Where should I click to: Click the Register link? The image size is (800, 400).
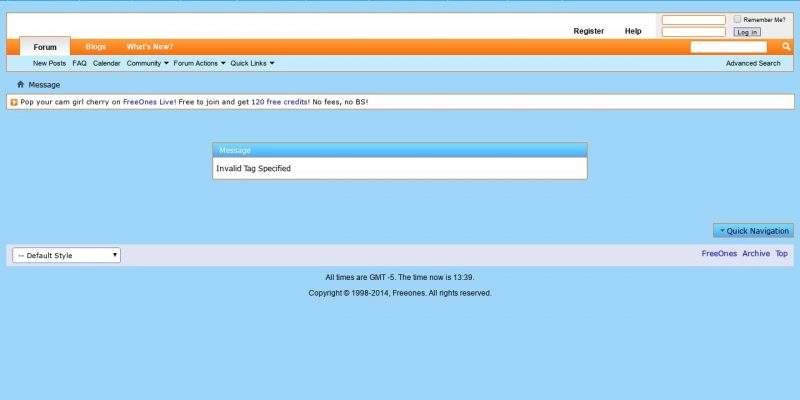[x=588, y=31]
